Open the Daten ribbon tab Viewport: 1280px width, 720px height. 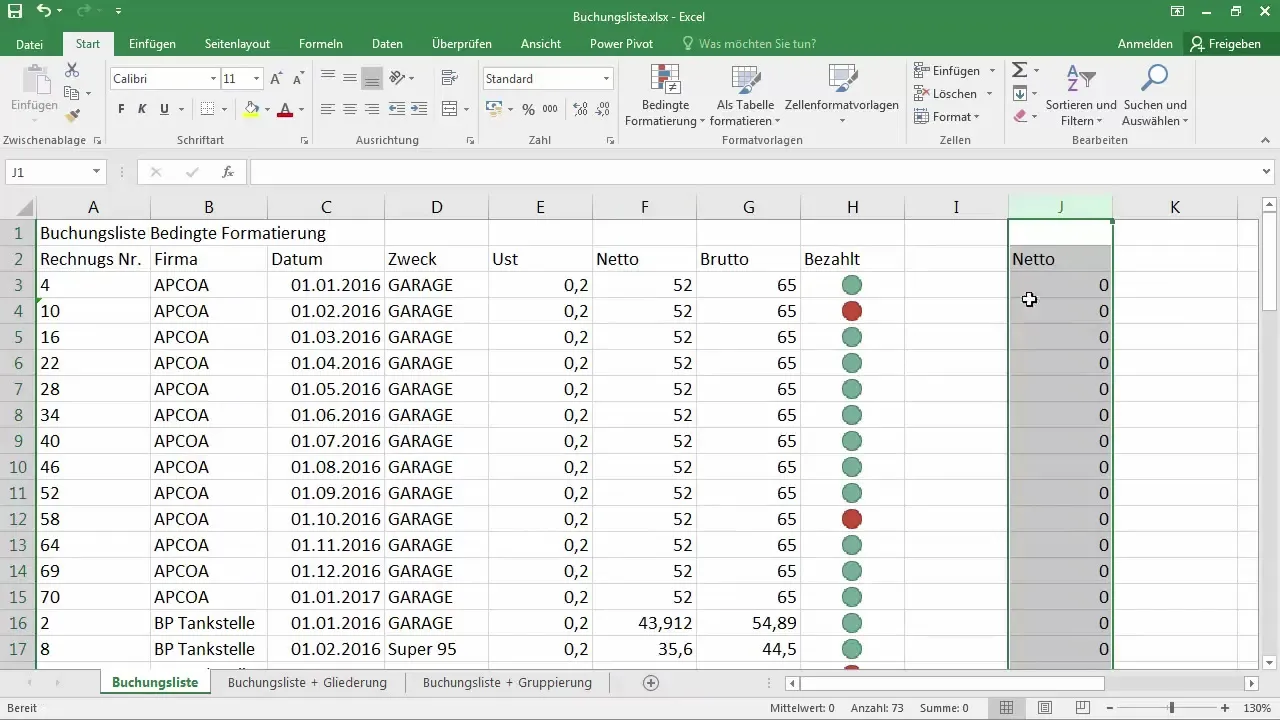pyautogui.click(x=387, y=44)
